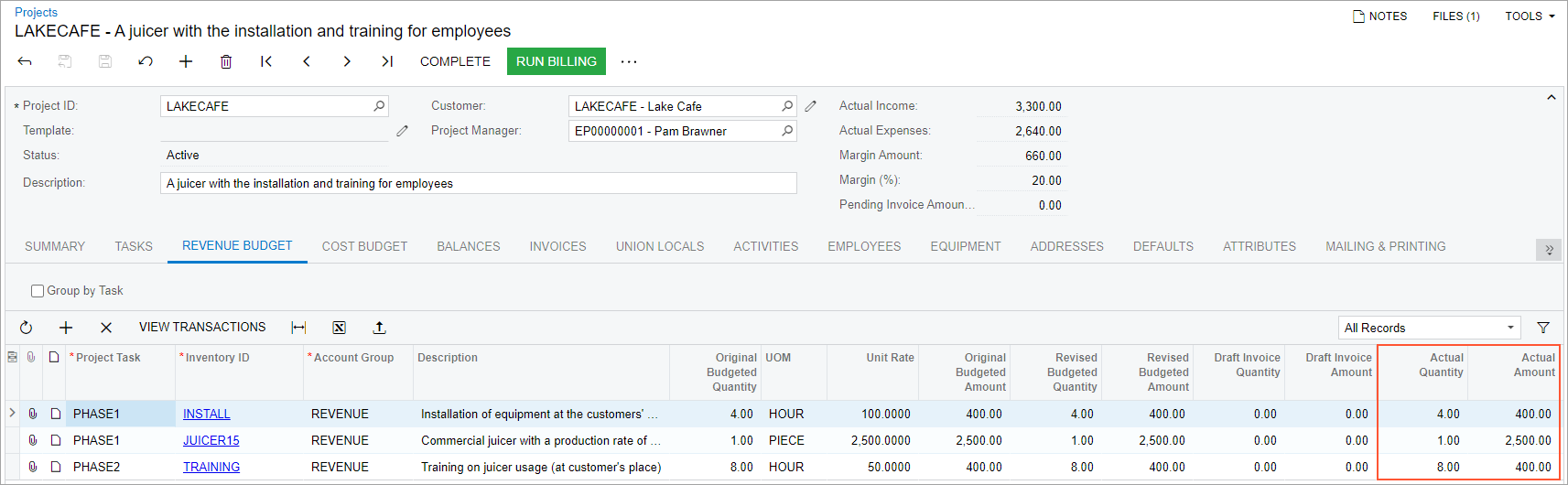Open the JUICER15 inventory link
The height and width of the screenshot is (485, 1568).
211,440
